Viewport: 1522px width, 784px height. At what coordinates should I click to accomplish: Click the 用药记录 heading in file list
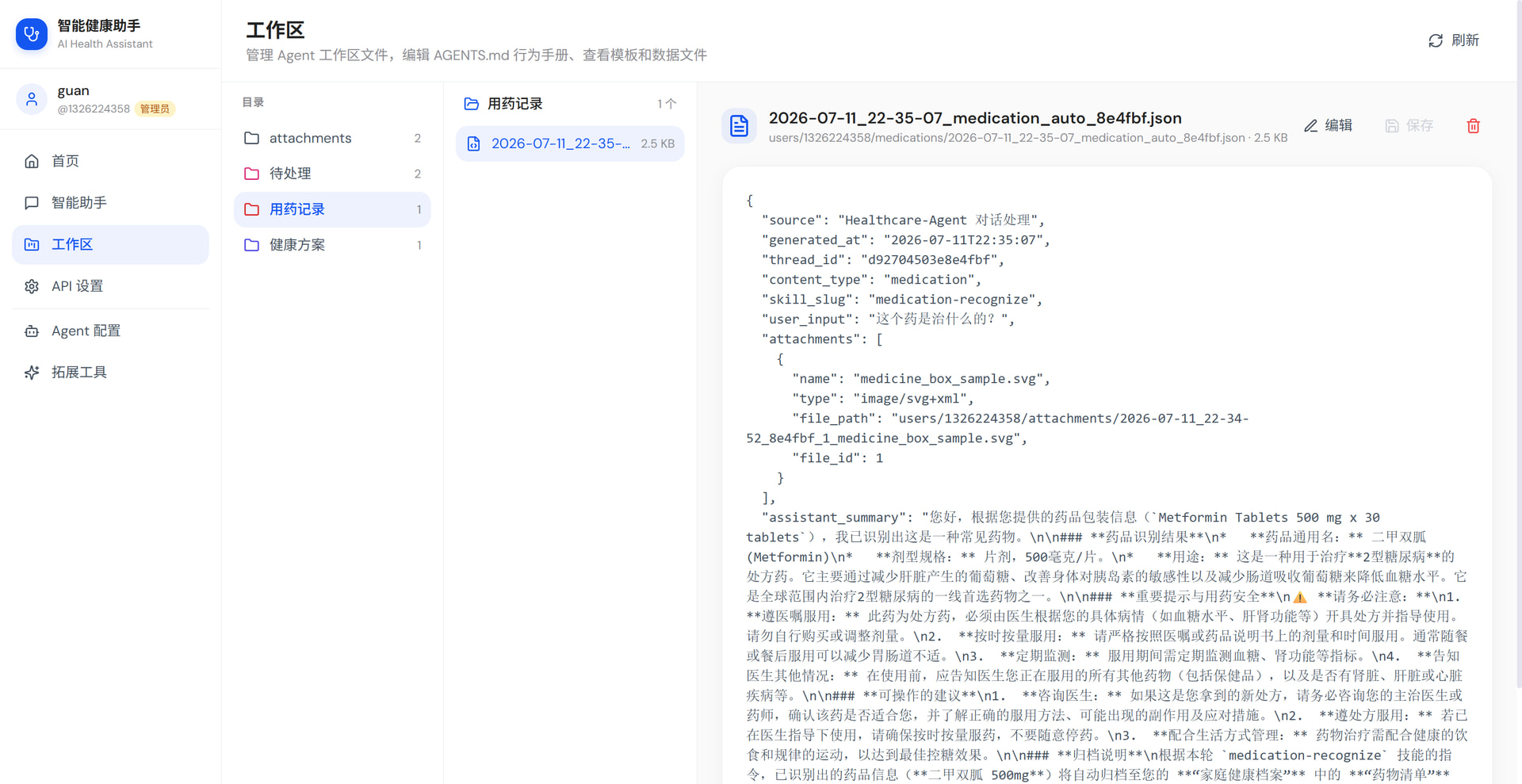514,104
